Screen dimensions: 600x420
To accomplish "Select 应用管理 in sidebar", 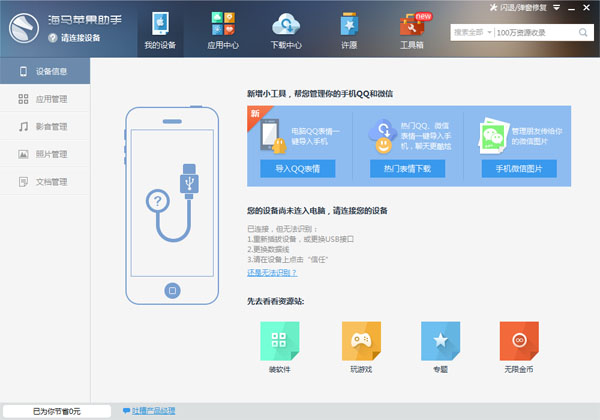I will (x=44, y=99).
